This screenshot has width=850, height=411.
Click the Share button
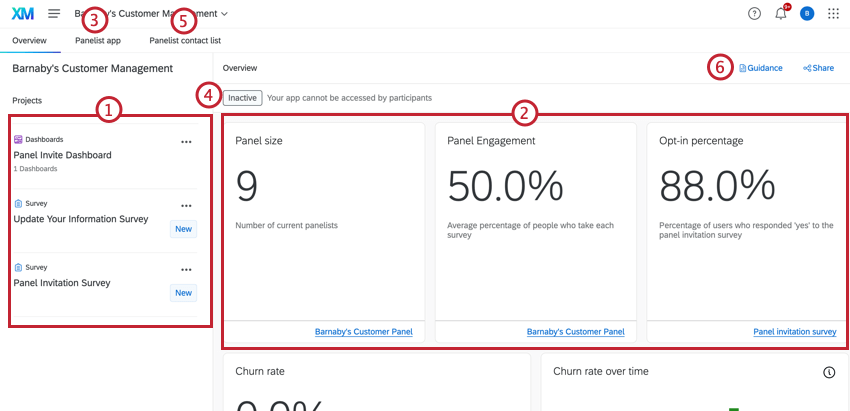click(818, 68)
